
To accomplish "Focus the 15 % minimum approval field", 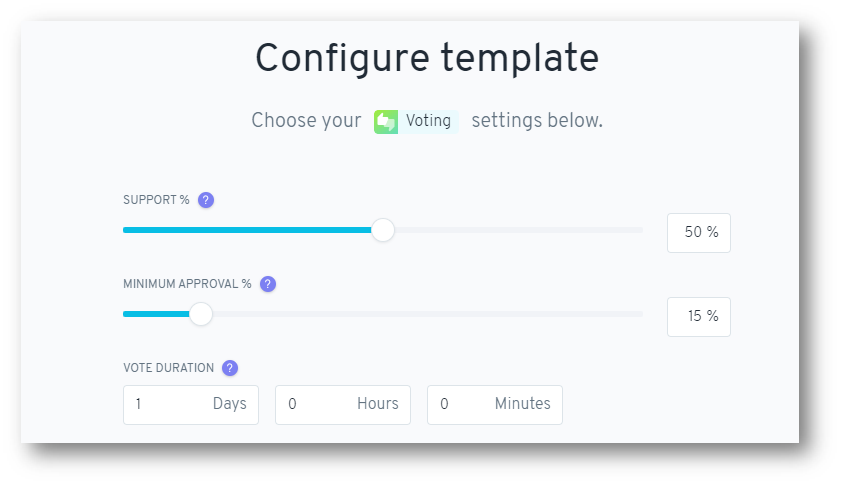I will point(699,317).
